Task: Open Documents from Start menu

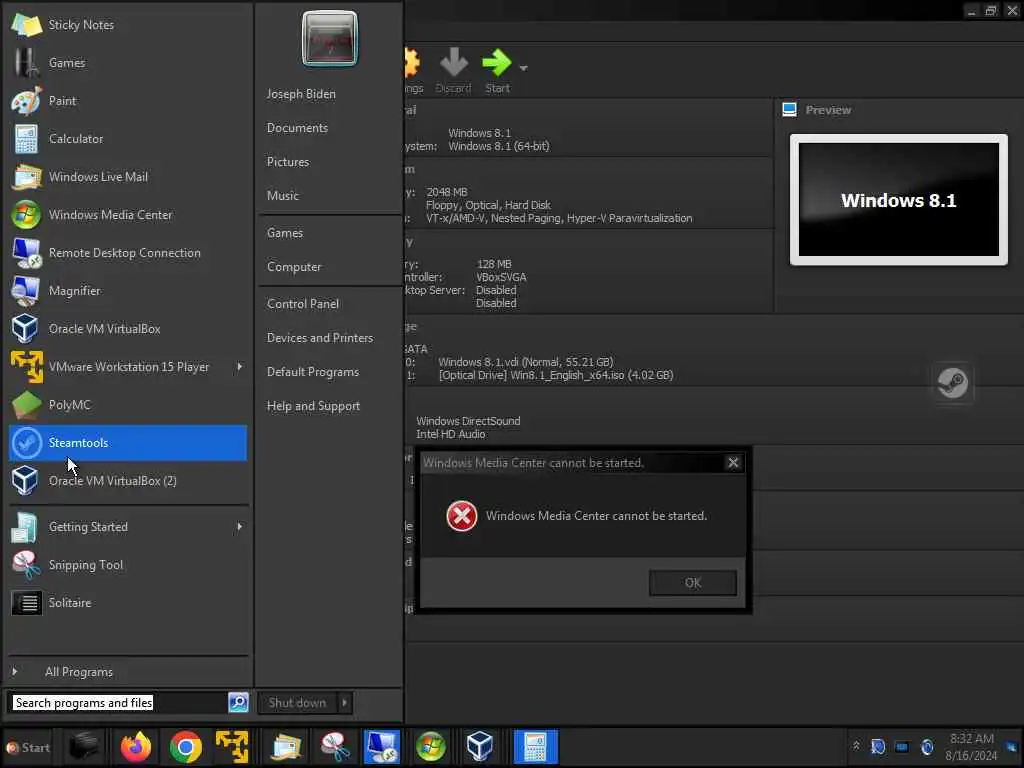Action: 297,128
